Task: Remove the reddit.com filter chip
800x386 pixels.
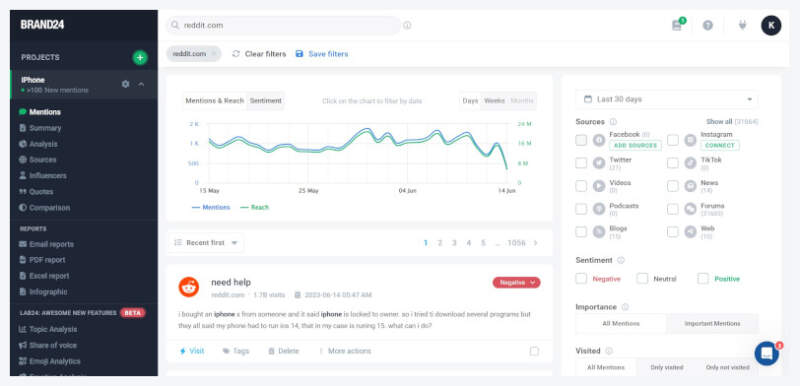Action: coord(214,54)
